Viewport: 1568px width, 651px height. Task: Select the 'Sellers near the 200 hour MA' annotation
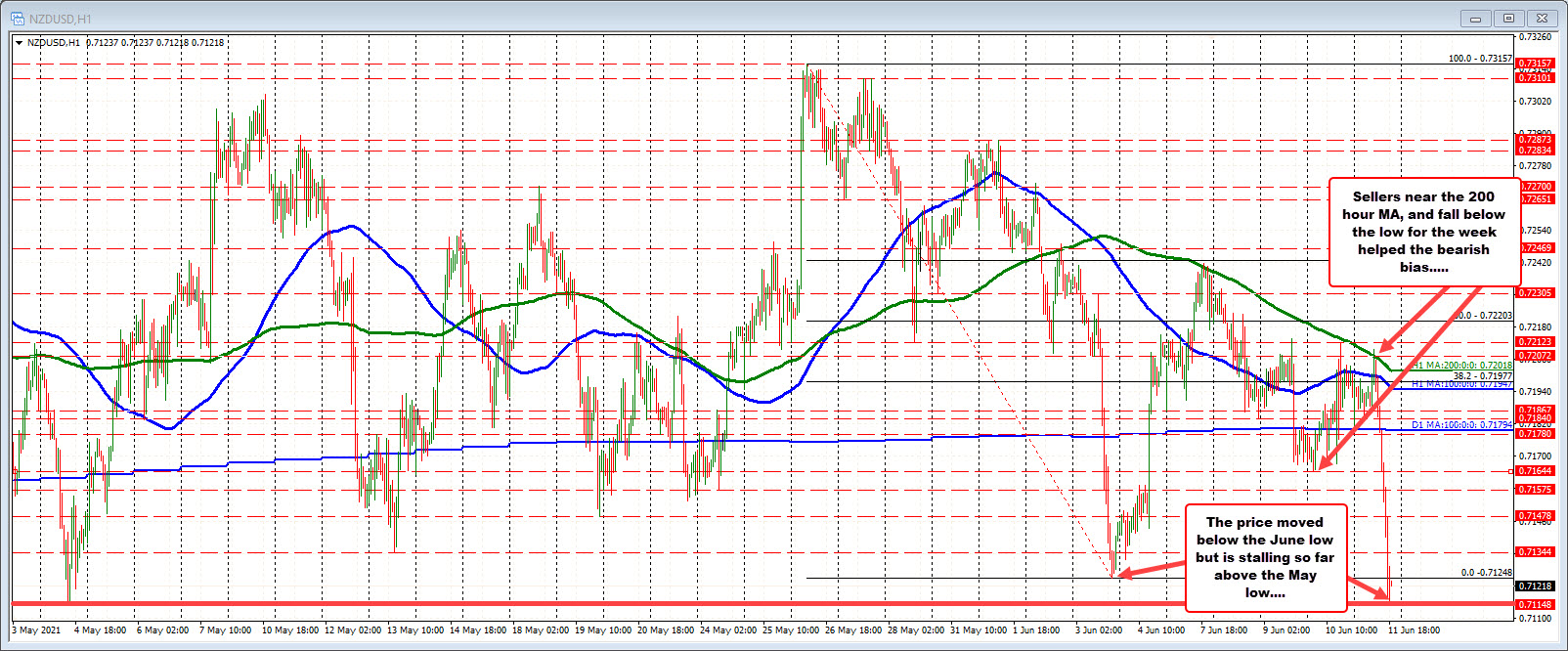click(x=1423, y=232)
